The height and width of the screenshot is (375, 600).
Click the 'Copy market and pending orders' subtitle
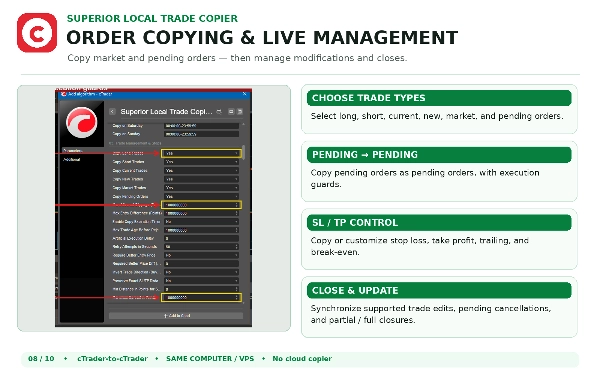237,58
